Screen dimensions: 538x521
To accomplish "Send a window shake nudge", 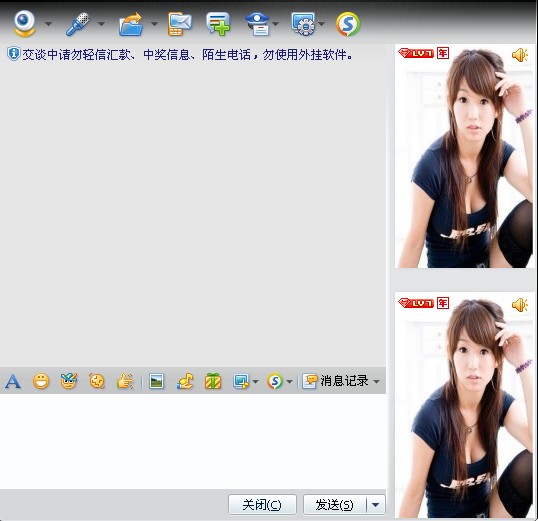I will [97, 381].
